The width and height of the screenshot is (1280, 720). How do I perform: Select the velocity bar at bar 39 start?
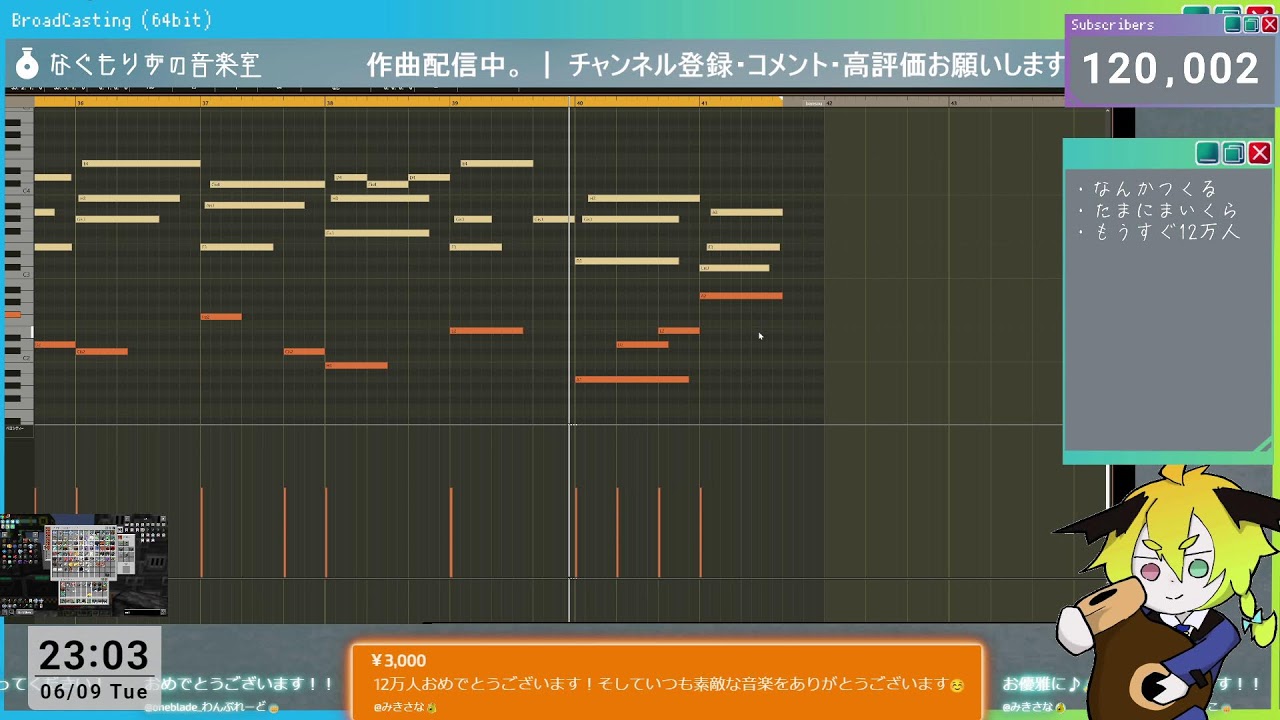coord(451,532)
